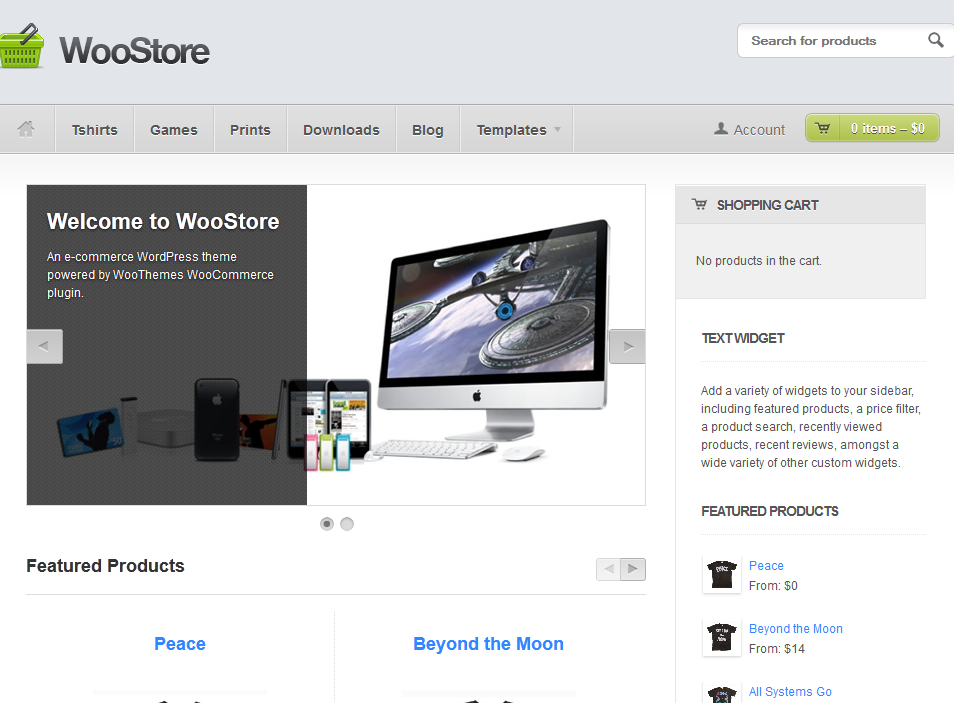Click the magnifying glass search icon
Screen dimensions: 954x703
click(x=936, y=40)
